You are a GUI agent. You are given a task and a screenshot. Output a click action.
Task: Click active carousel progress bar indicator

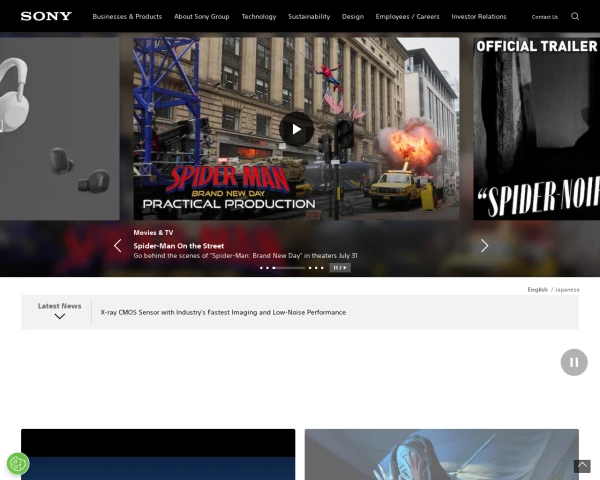click(x=288, y=268)
